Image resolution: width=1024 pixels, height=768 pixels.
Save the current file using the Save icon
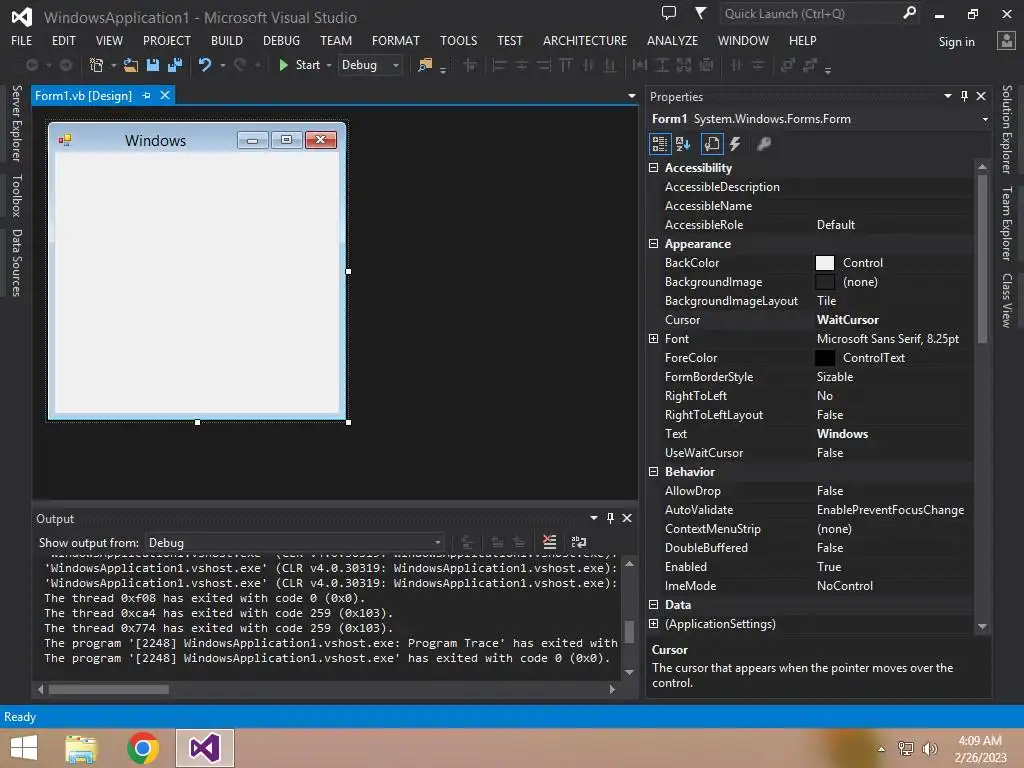point(153,65)
